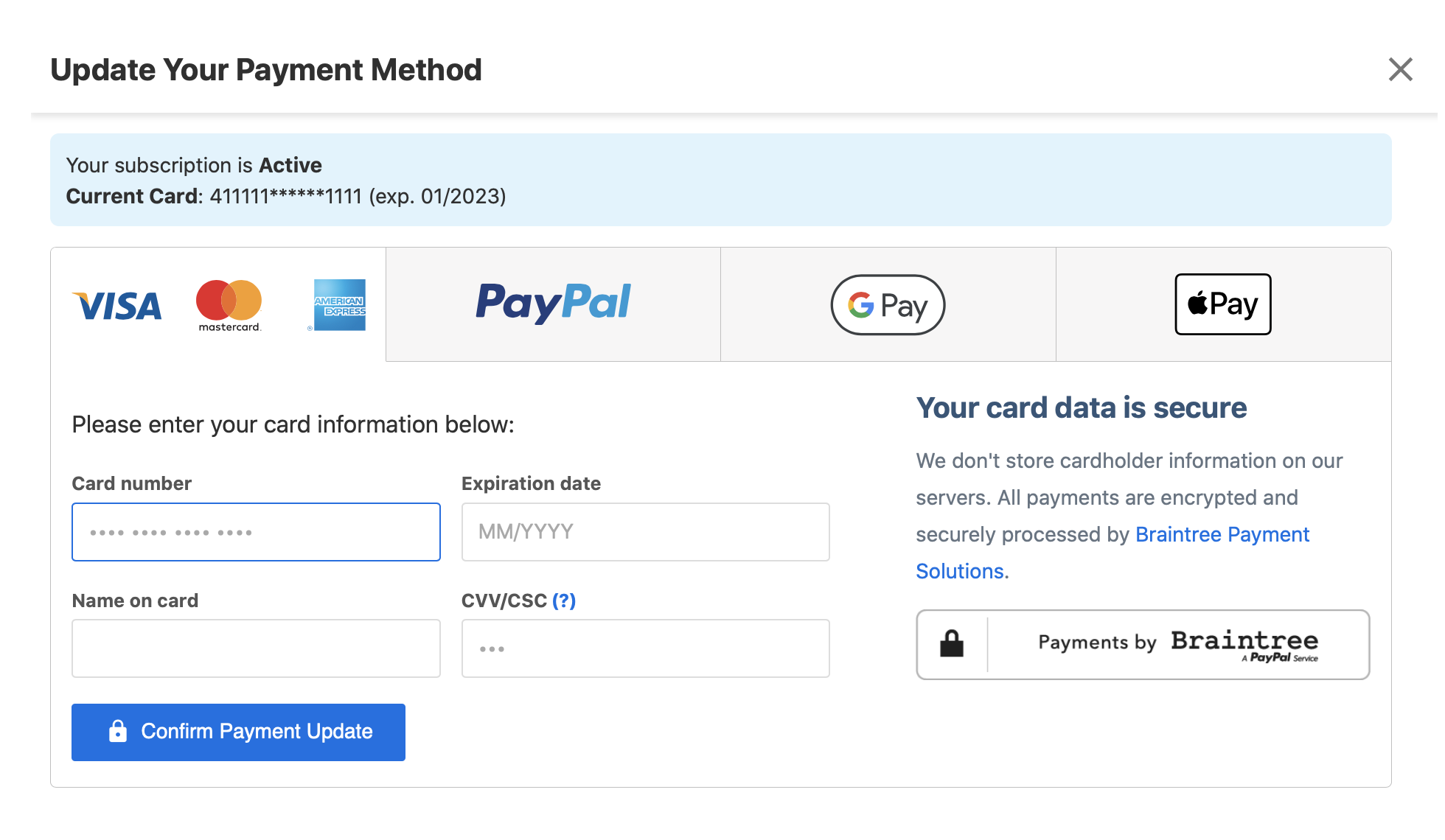This screenshot has width=1445, height=840.
Task: Click into the Card number field
Action: point(255,531)
